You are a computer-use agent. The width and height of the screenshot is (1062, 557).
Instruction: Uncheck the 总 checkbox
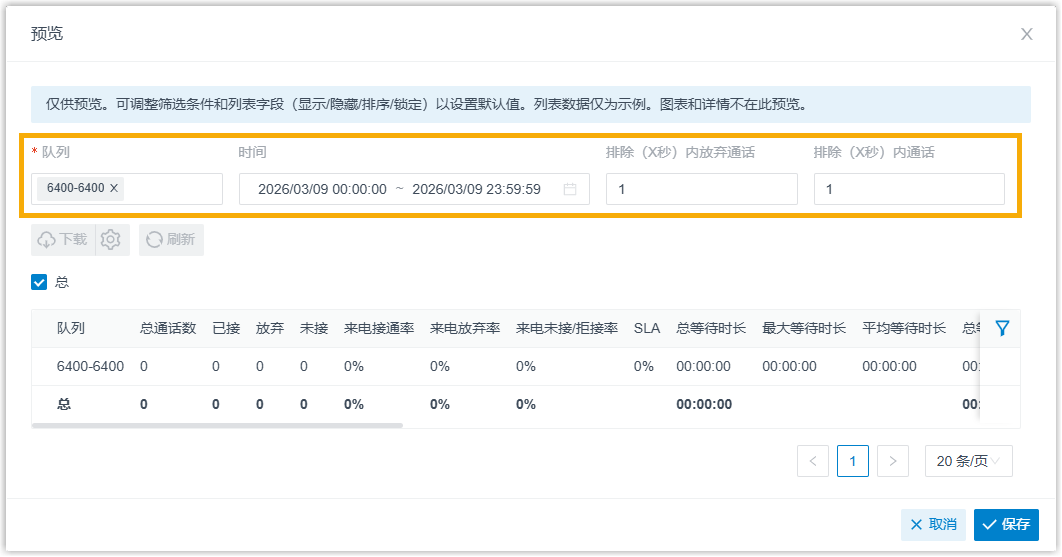coord(39,282)
